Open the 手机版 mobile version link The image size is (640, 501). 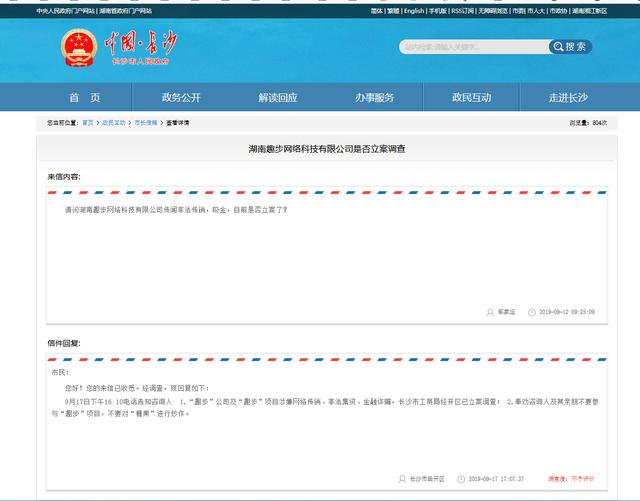click(x=438, y=11)
